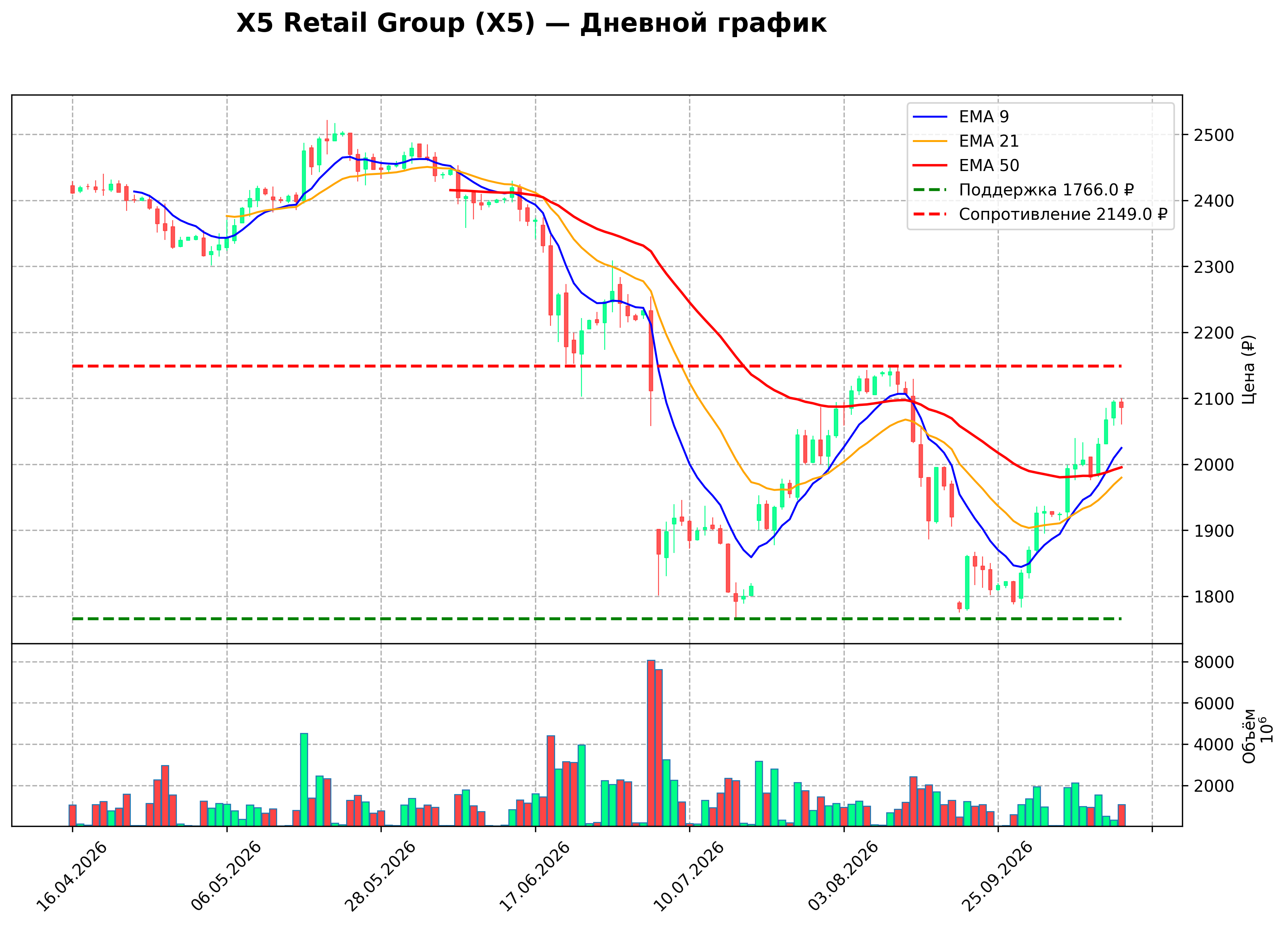Click the 1900 price axis label

point(1214,531)
